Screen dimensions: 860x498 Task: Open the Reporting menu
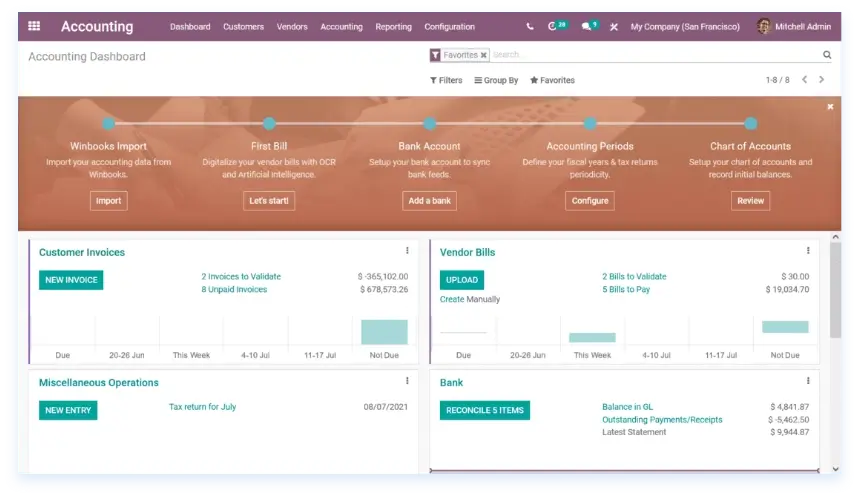[393, 27]
